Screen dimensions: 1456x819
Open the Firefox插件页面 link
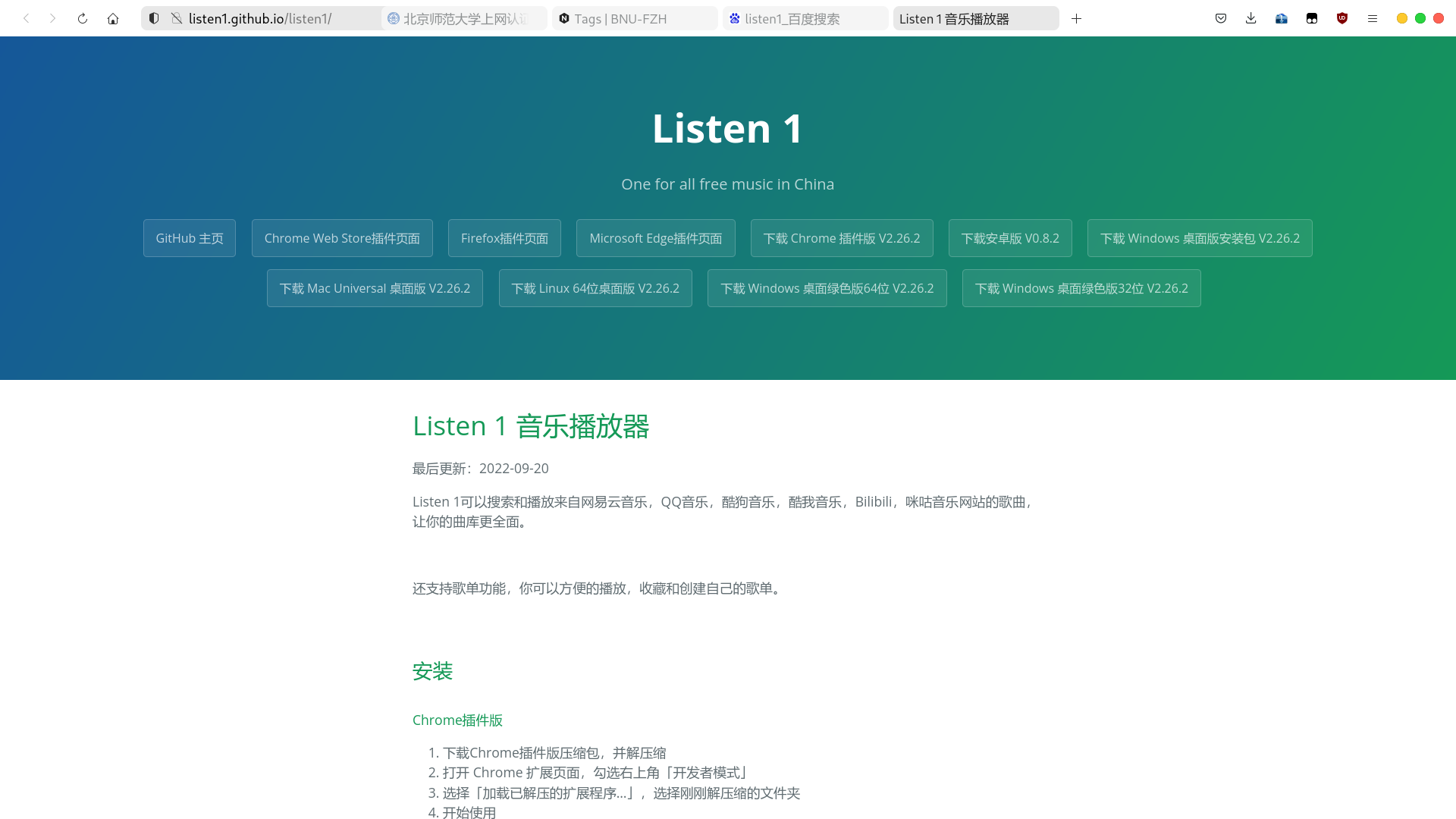(504, 238)
